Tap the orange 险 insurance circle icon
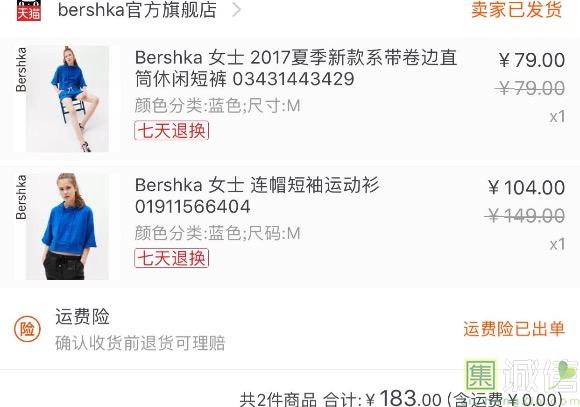580x407 pixels. [27, 329]
